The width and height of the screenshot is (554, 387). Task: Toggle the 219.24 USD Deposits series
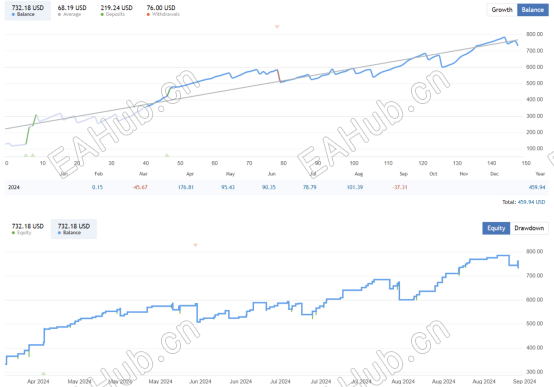tap(116, 10)
